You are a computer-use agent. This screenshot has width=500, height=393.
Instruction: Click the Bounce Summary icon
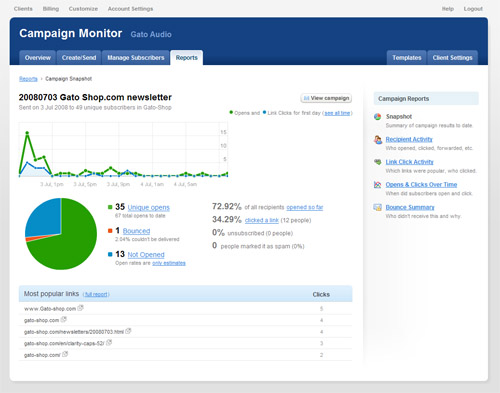[377, 207]
